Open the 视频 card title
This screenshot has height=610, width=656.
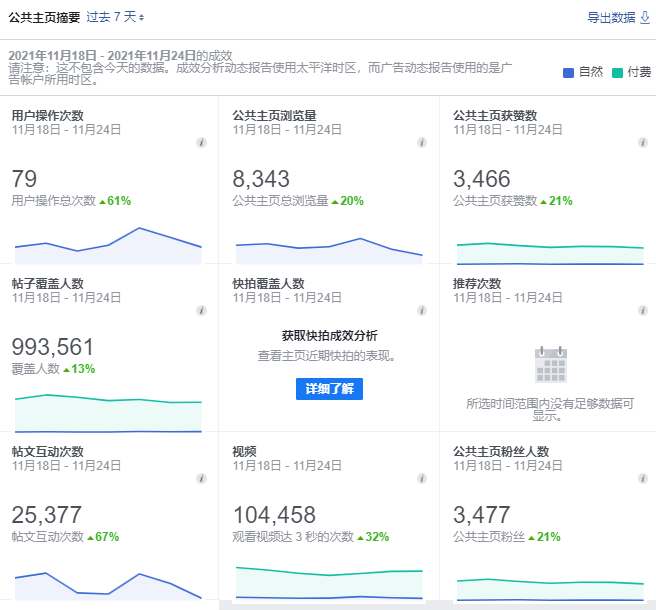coord(244,451)
